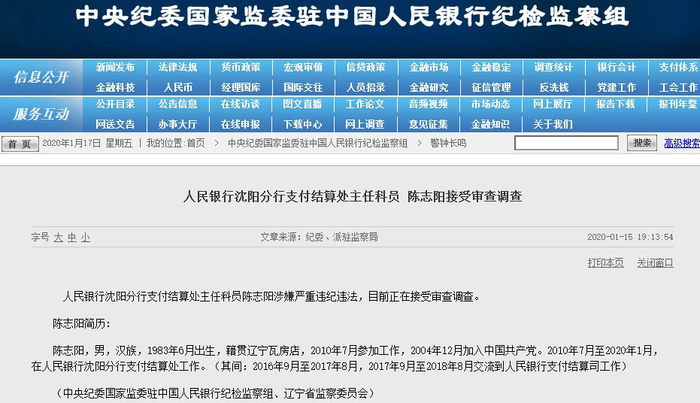Open the 音频视频 section

coord(429,104)
